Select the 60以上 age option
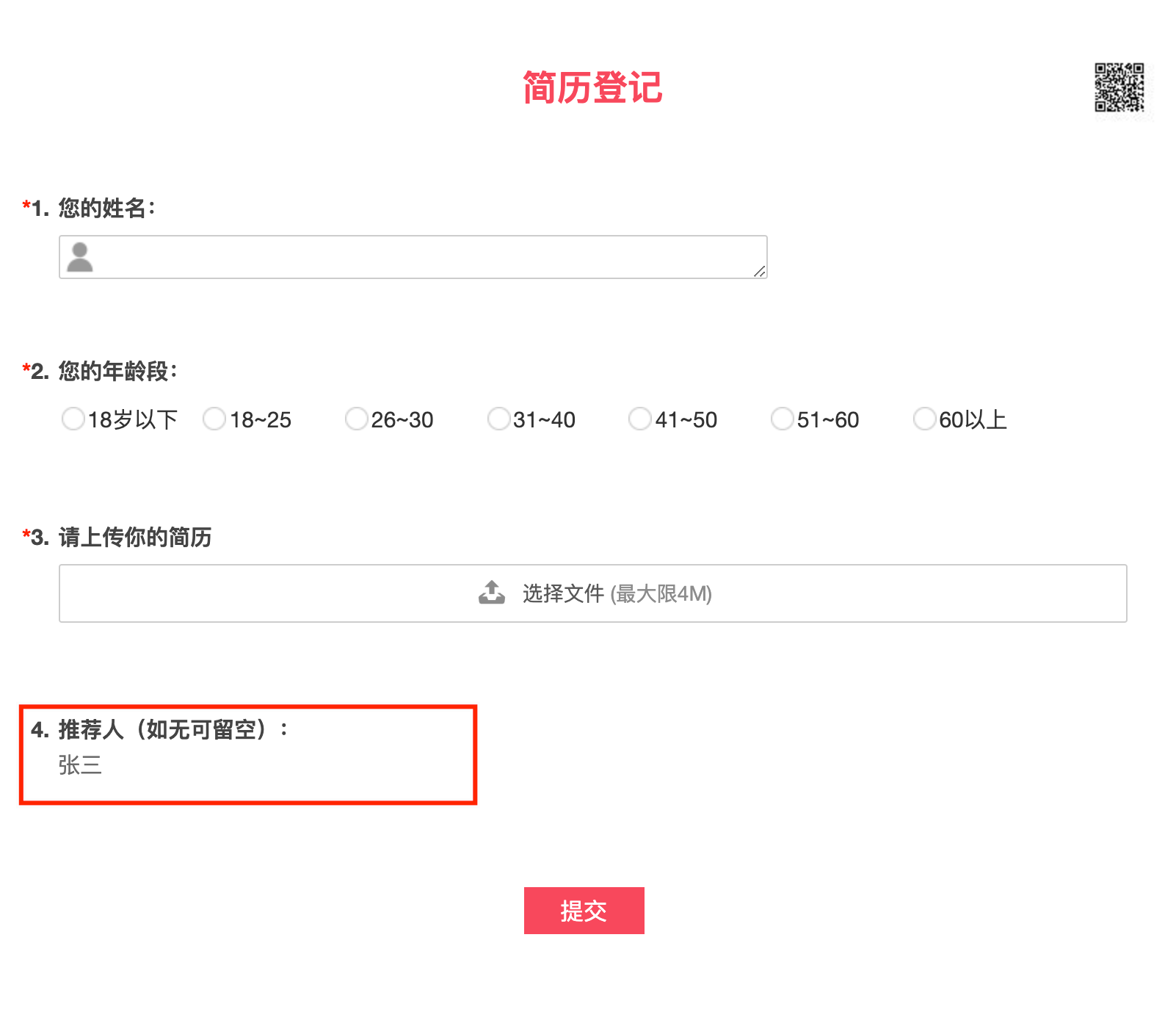The width and height of the screenshot is (1176, 1012). coord(925,419)
